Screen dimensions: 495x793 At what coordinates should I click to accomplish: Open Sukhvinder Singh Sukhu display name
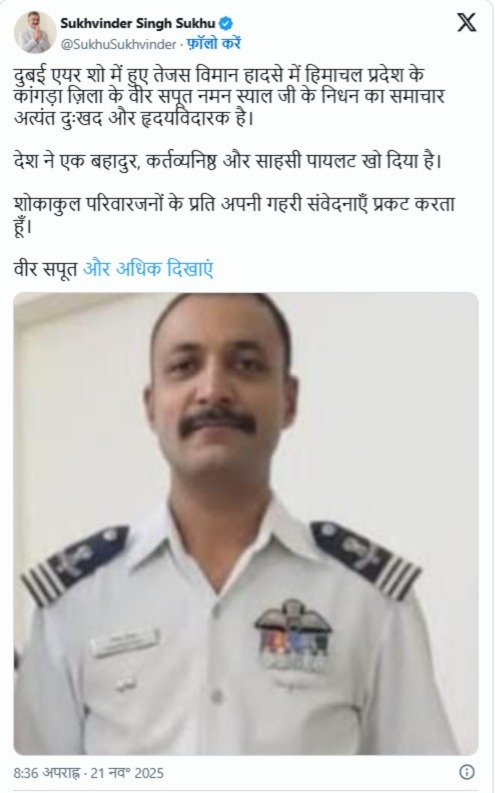click(x=138, y=23)
